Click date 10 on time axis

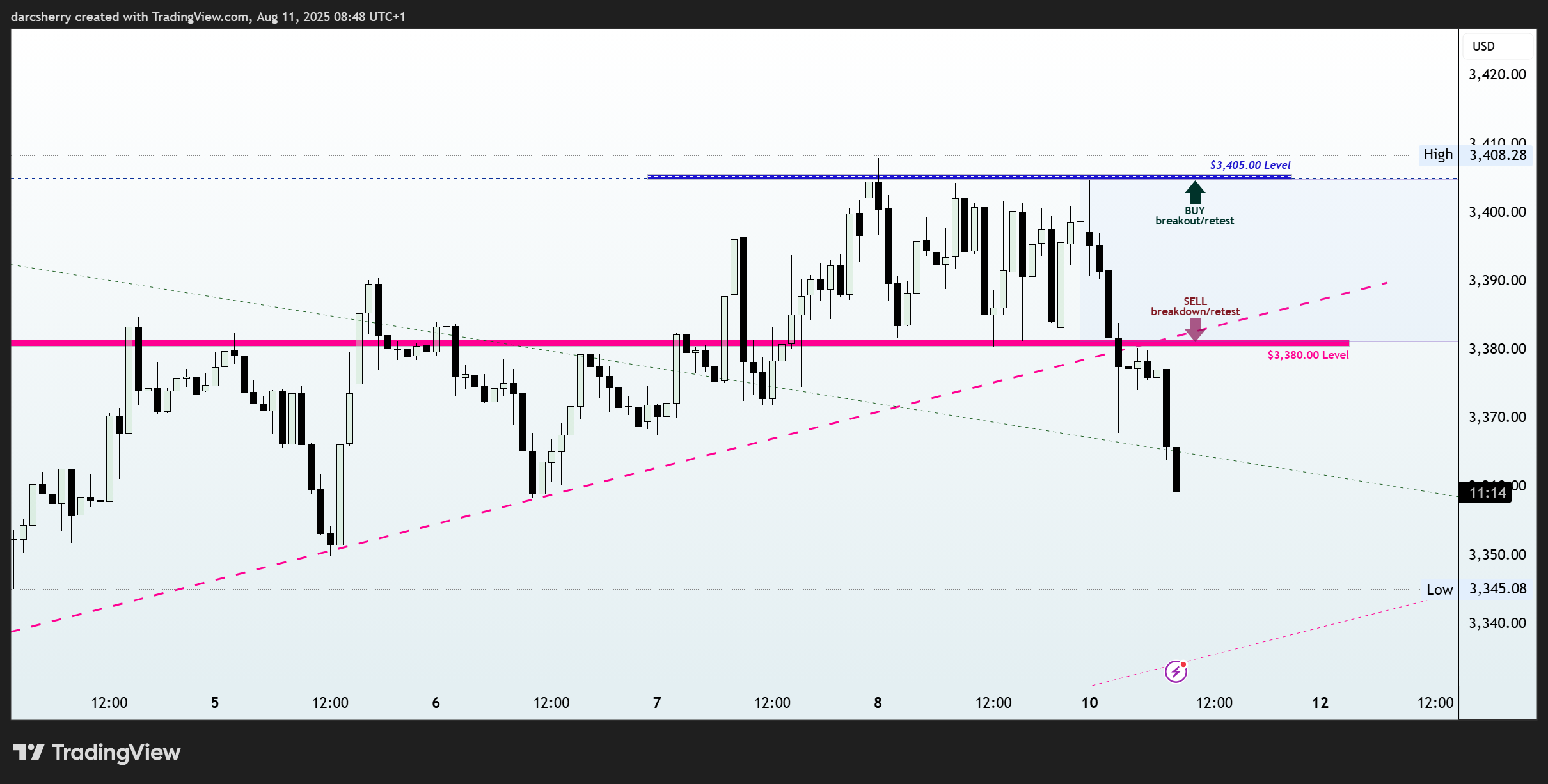1089,703
